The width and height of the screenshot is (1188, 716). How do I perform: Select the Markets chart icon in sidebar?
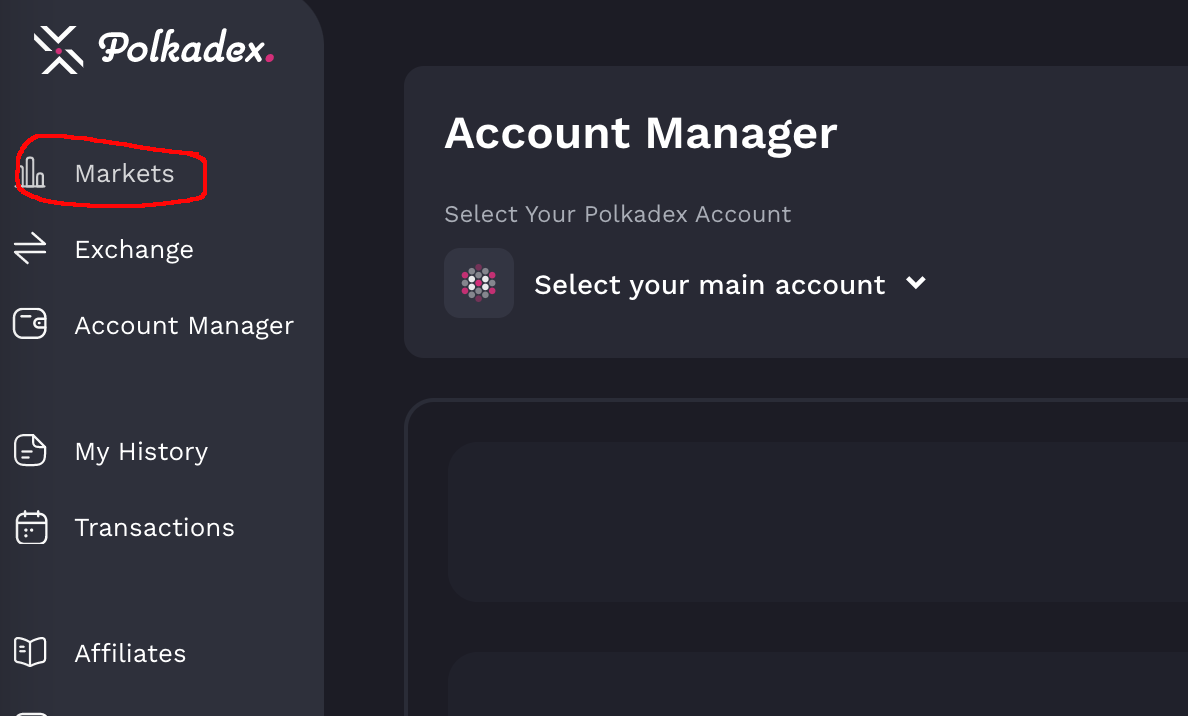click(x=31, y=172)
